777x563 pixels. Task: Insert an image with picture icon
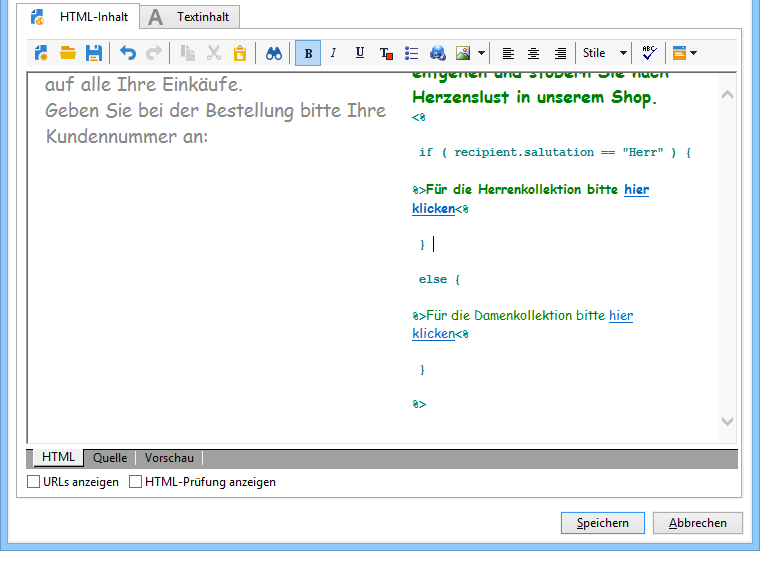pos(463,53)
